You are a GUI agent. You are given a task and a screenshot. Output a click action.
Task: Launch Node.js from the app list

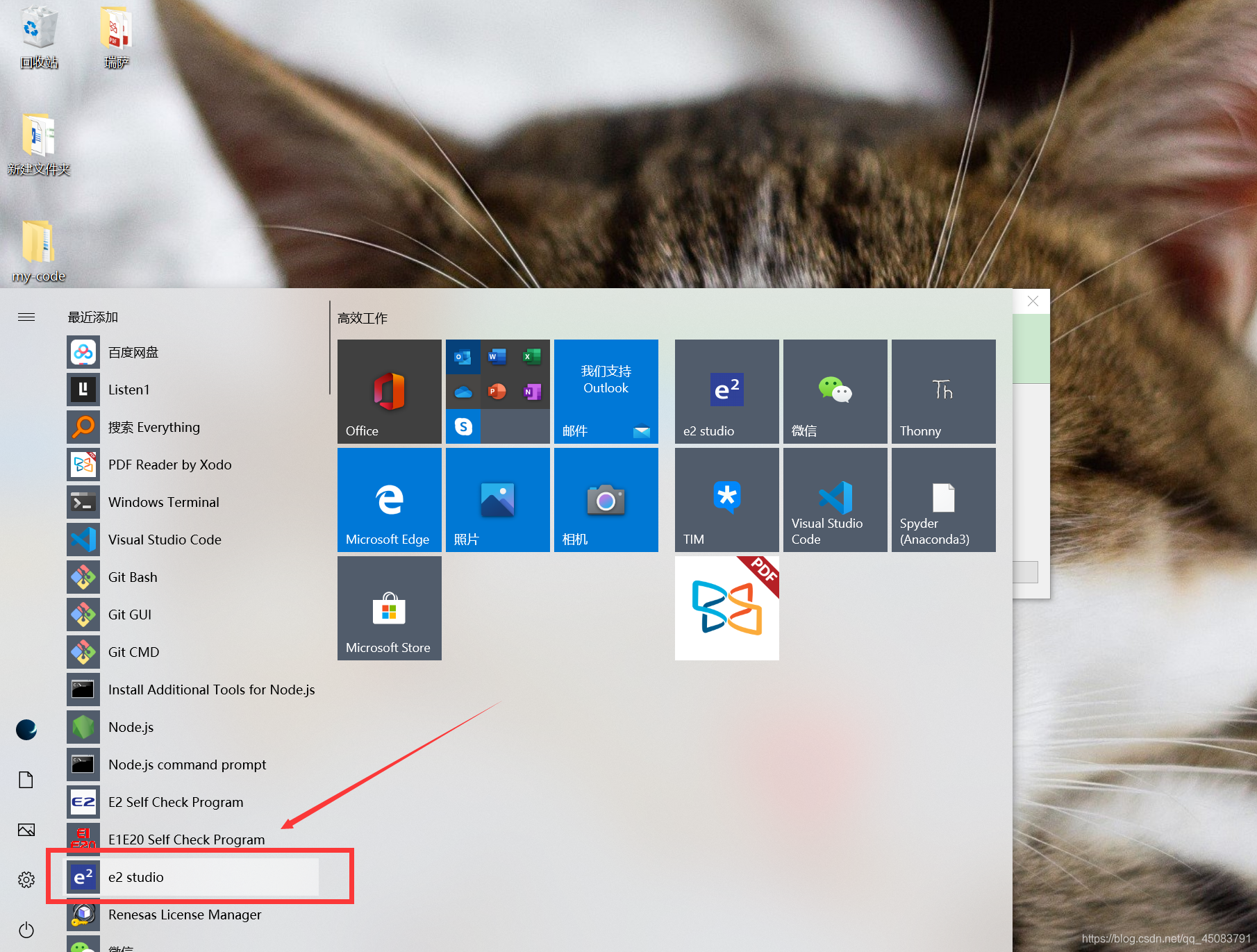click(192, 727)
